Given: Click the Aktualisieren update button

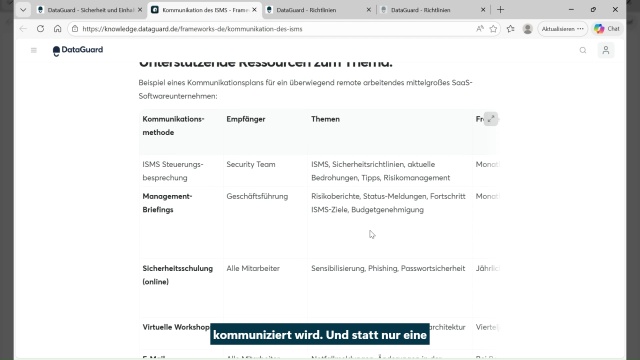Looking at the screenshot, I should (x=562, y=29).
